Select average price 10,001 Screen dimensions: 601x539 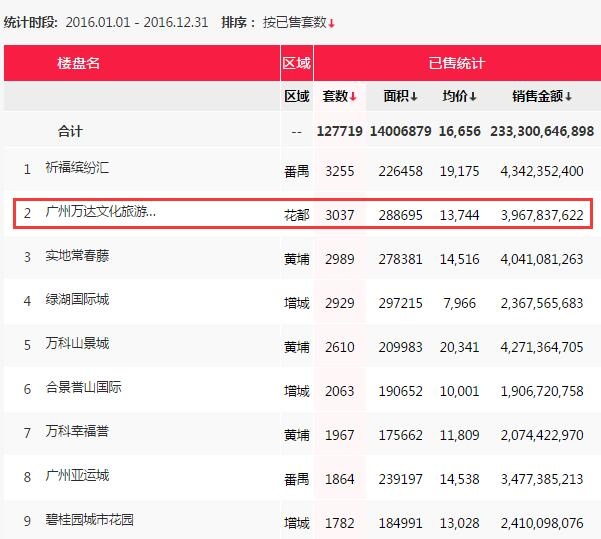460,391
